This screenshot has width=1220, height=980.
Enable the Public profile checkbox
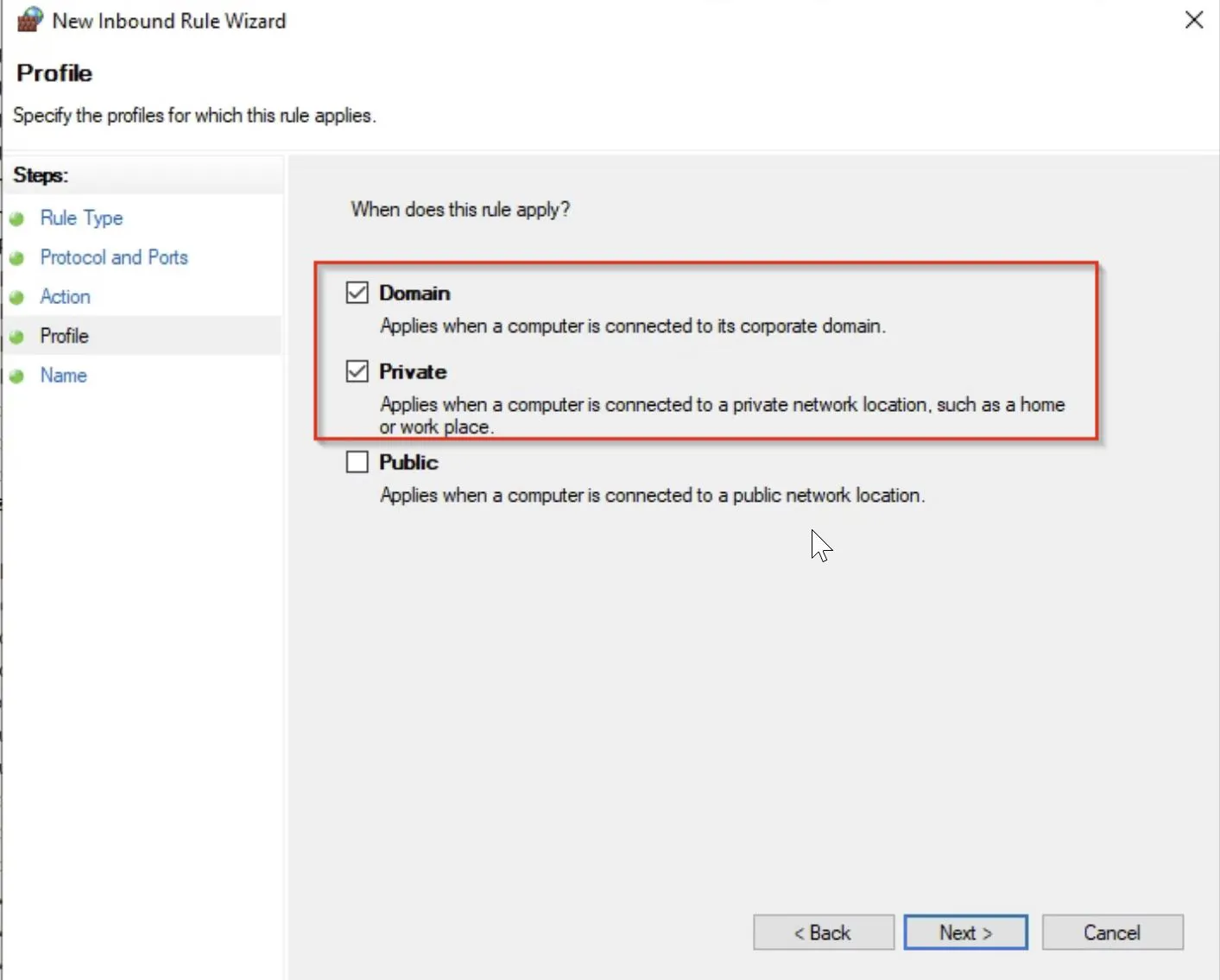[357, 462]
